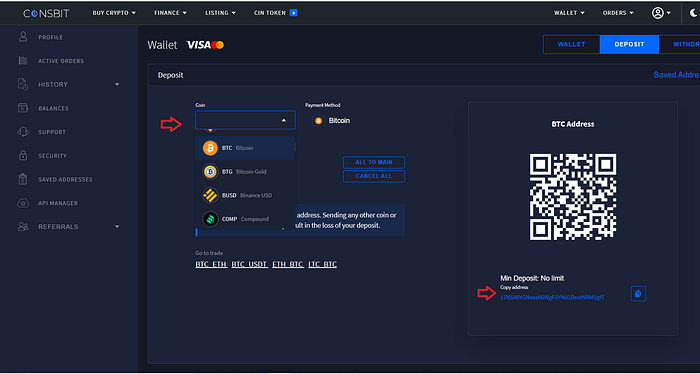This screenshot has width=700, height=374.
Task: Click the BTC Bitcoin coin icon in list
Action: (x=210, y=148)
